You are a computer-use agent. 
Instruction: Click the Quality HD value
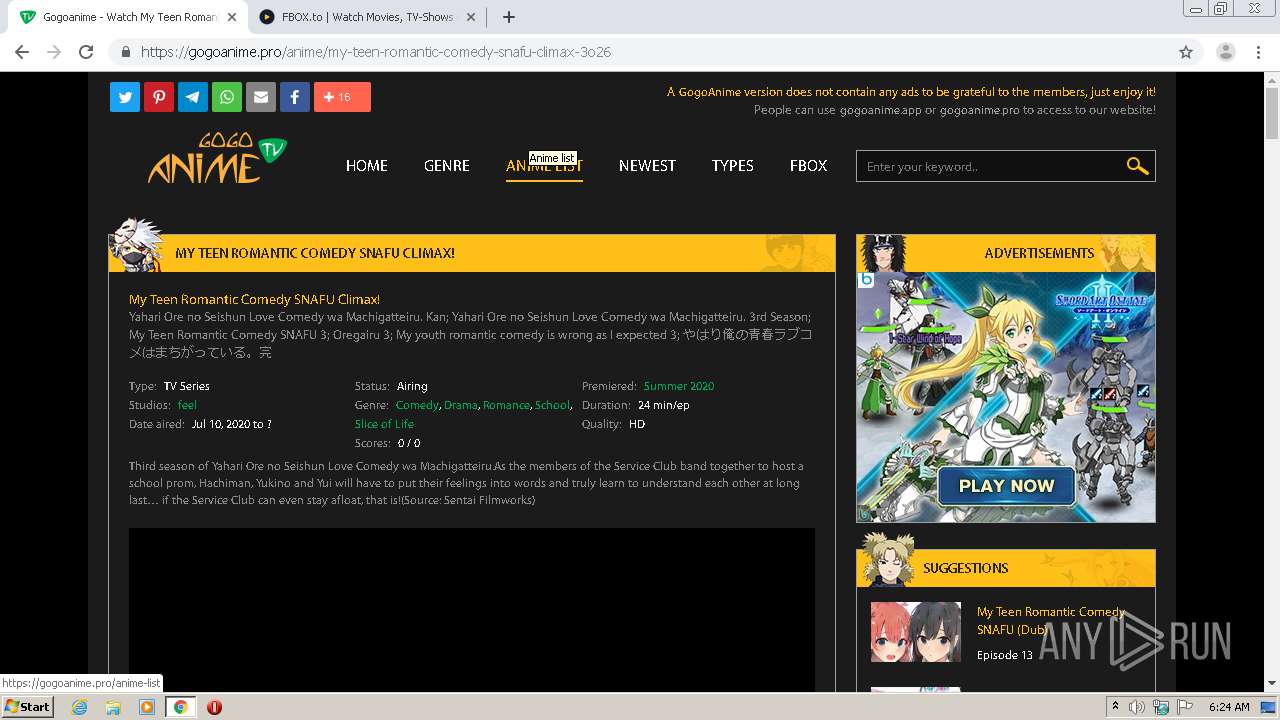point(637,424)
